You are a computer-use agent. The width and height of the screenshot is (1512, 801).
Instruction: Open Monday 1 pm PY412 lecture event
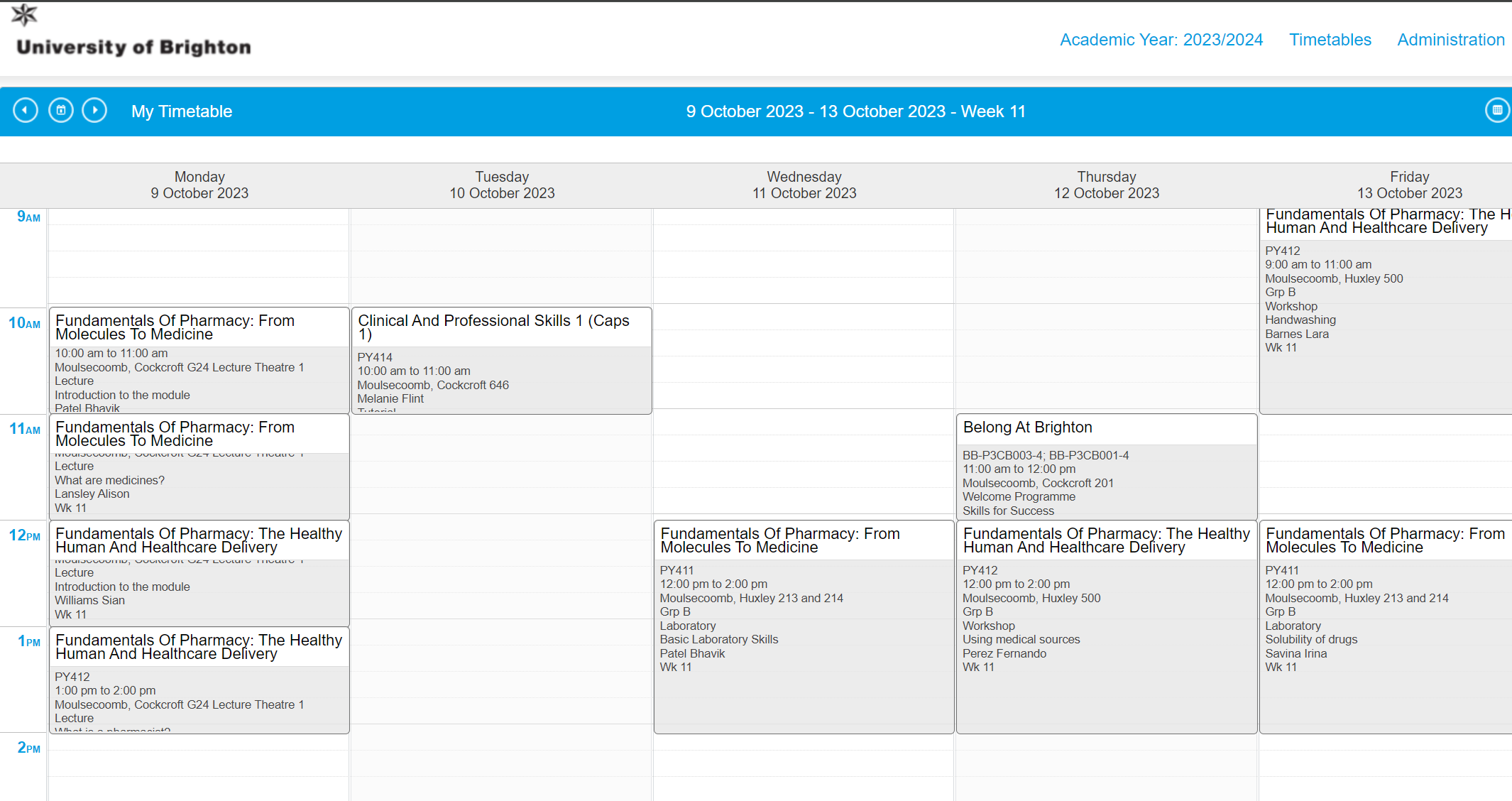click(199, 680)
